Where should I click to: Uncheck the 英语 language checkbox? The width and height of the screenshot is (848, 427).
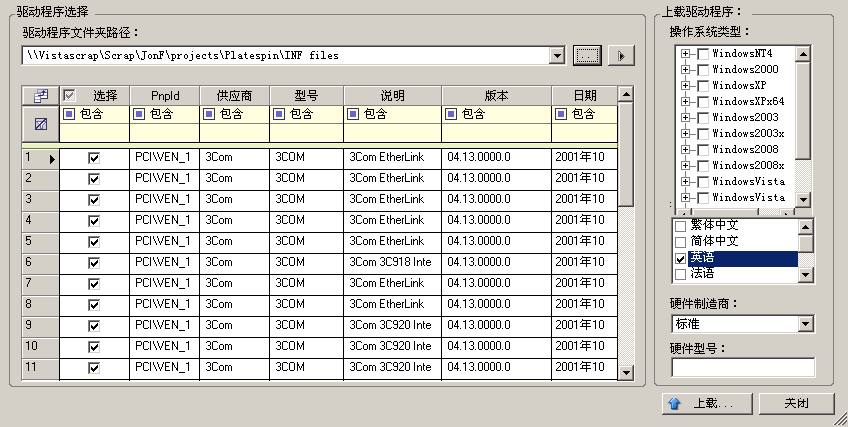[x=681, y=259]
